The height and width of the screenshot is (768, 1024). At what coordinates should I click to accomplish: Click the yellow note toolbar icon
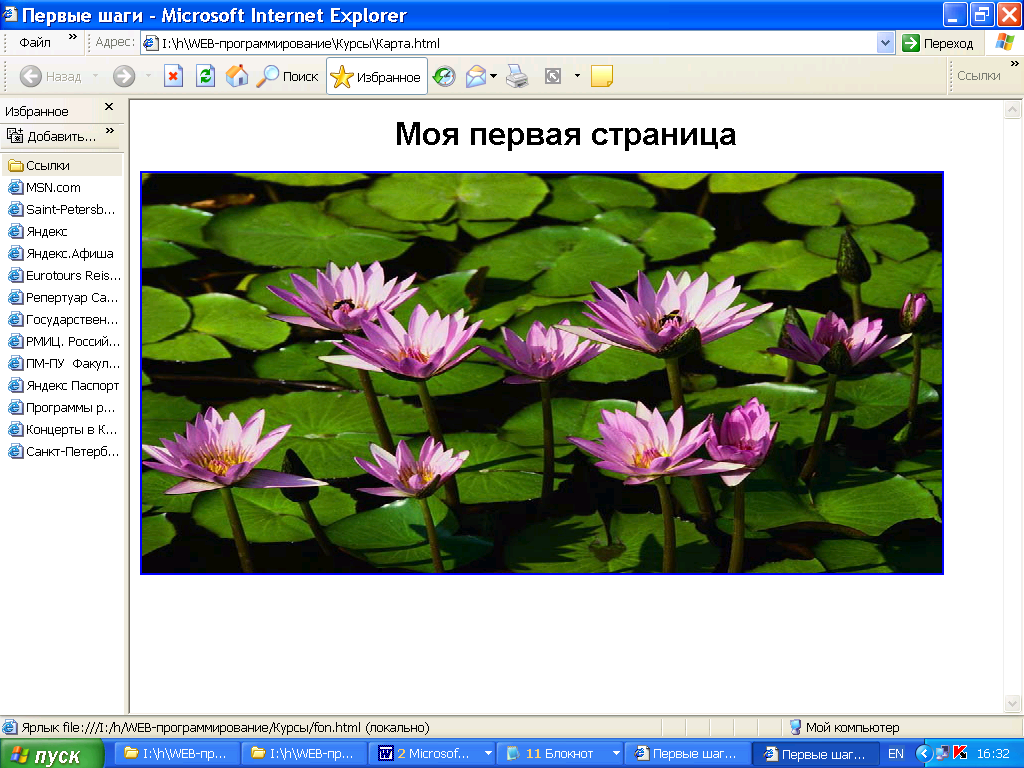click(601, 76)
